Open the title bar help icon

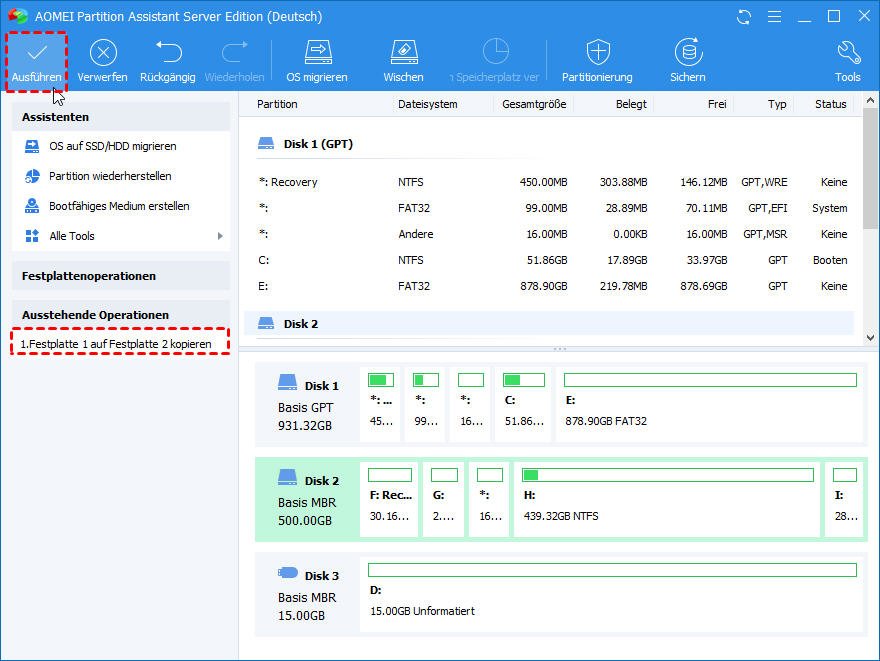[x=772, y=17]
